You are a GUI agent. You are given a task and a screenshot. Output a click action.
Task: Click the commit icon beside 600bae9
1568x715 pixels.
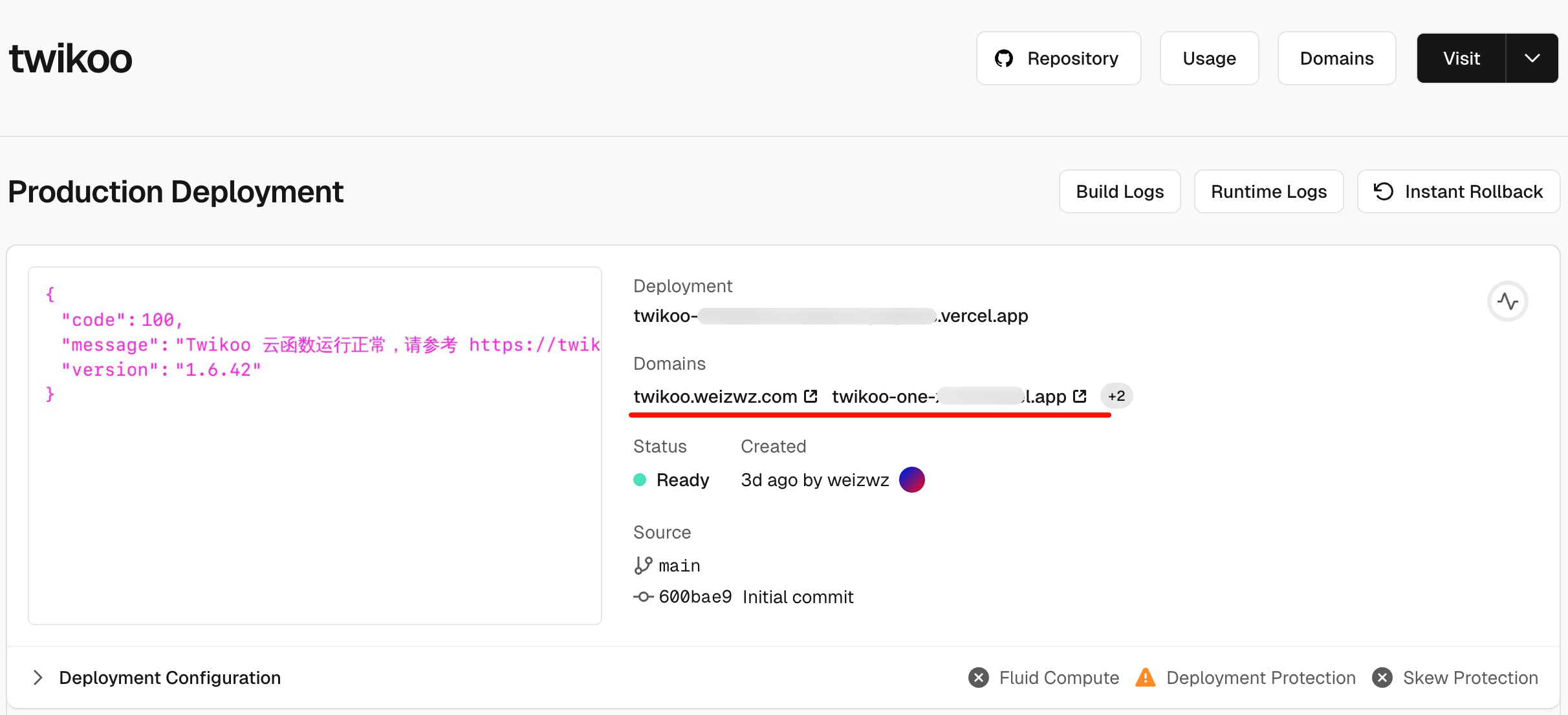(x=643, y=597)
